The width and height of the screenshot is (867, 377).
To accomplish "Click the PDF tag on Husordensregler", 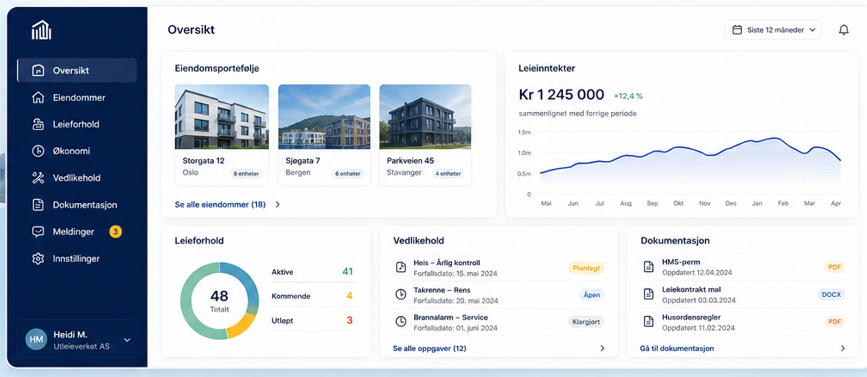I will click(x=834, y=321).
